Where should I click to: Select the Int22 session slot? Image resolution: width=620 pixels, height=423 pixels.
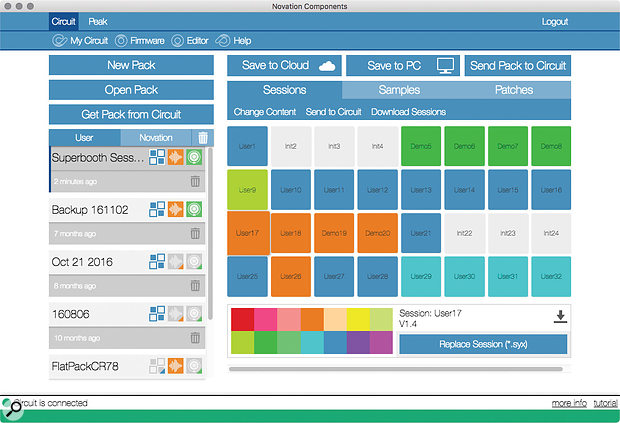click(x=464, y=233)
